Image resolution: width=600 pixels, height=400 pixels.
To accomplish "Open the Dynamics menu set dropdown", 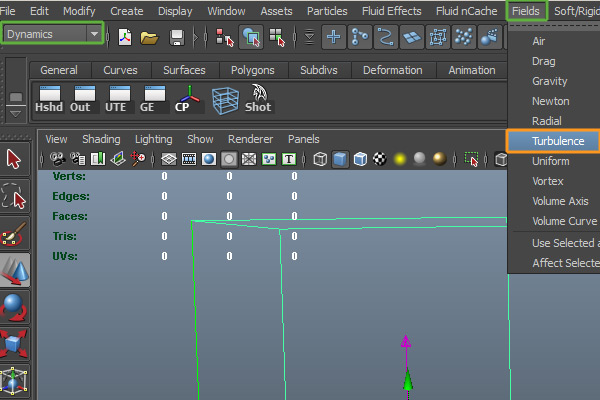I will click(x=53, y=34).
